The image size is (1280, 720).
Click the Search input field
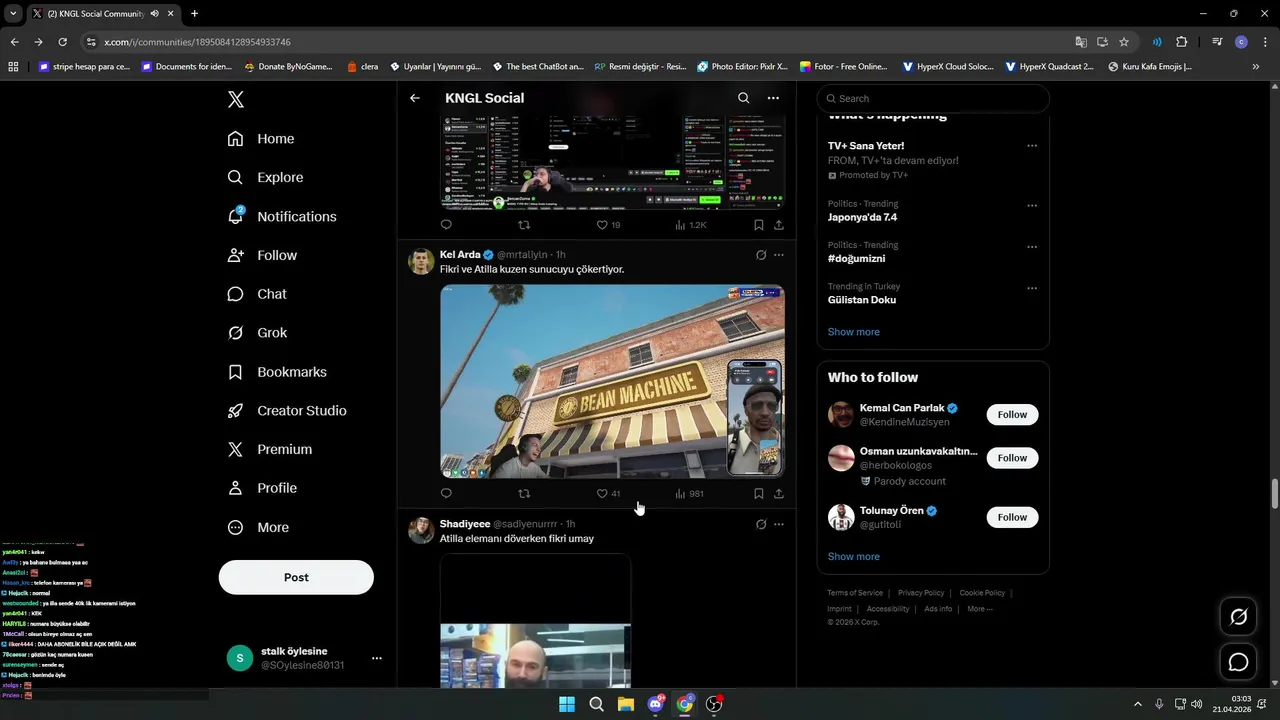933,98
